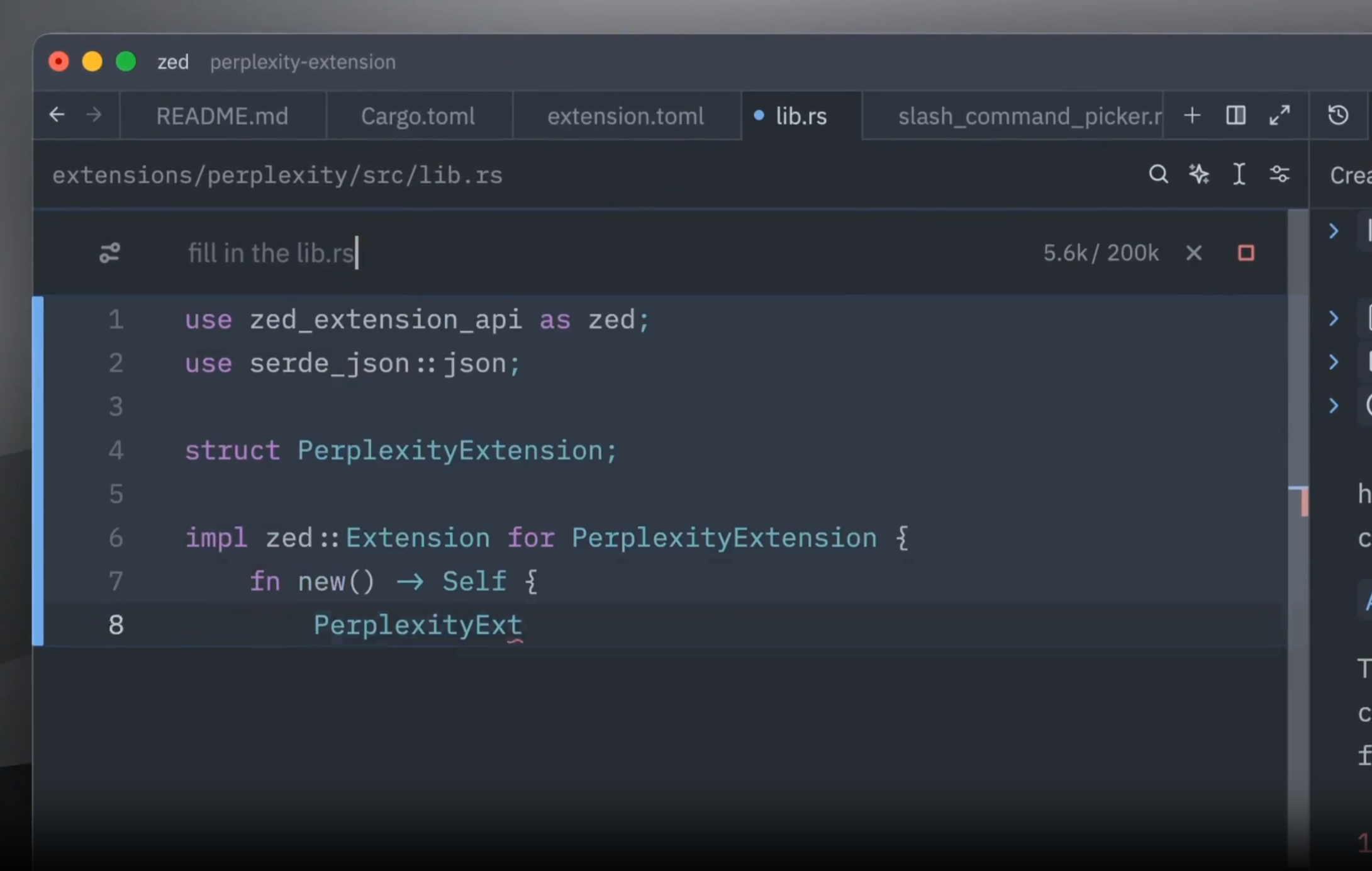Viewport: 1372px width, 871px height.
Task: Click the text cursor selections icon
Action: click(1239, 174)
